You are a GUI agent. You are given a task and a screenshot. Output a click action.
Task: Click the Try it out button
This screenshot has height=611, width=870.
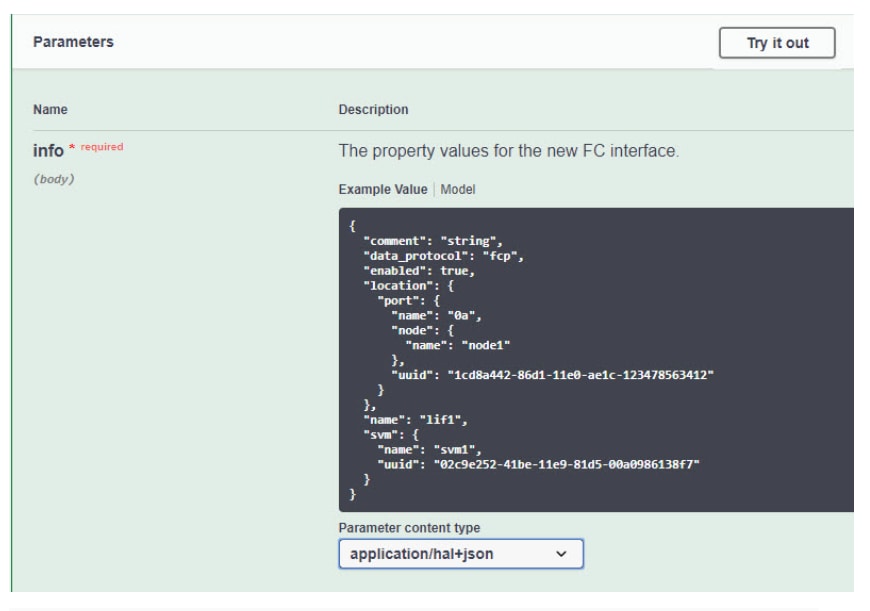coord(776,43)
